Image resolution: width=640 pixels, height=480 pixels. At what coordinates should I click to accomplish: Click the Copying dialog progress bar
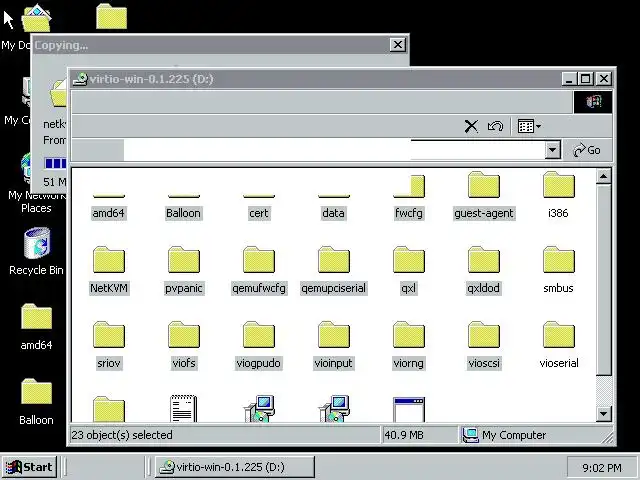pyautogui.click(x=56, y=163)
